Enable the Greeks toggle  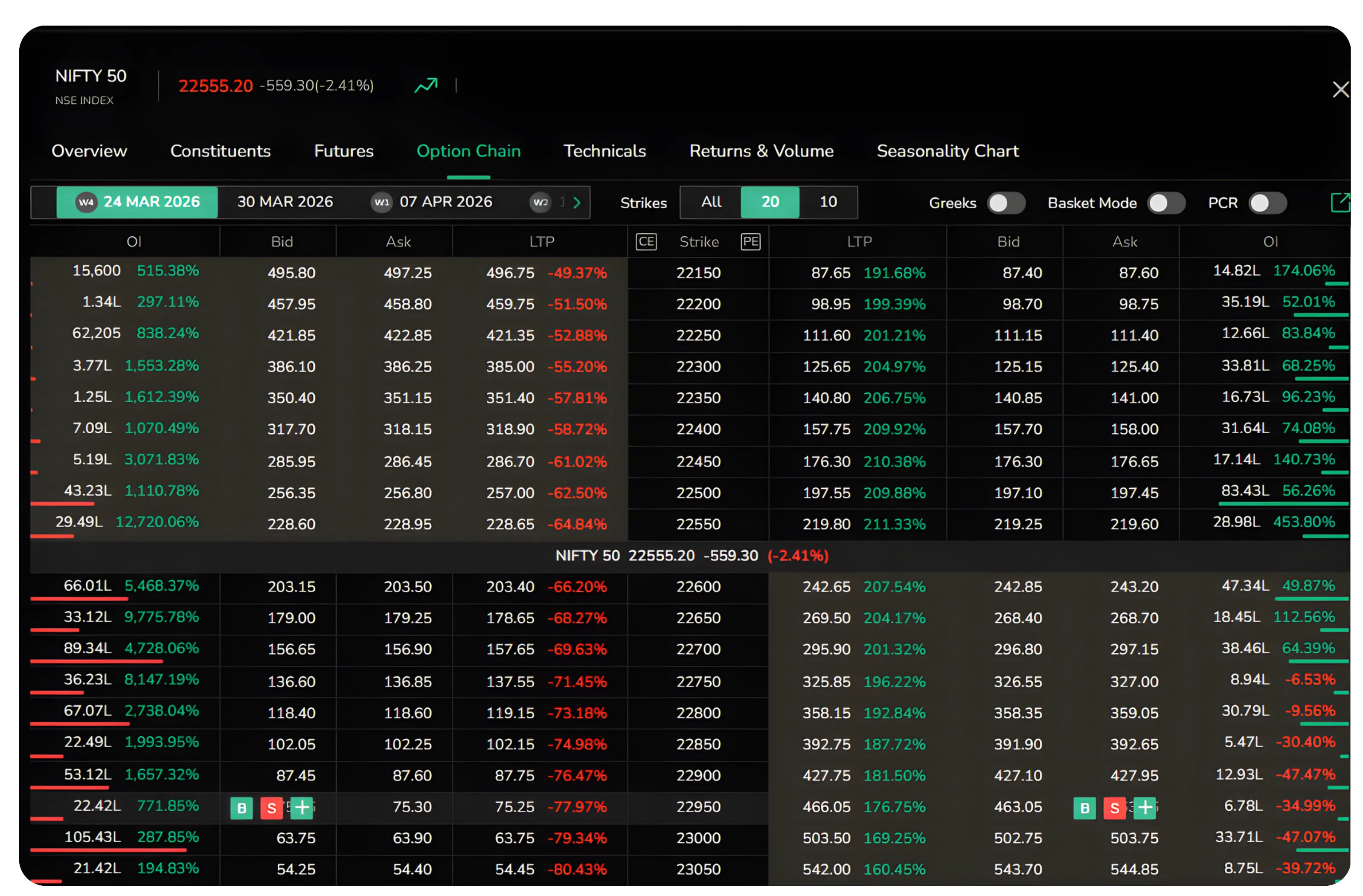(x=1006, y=203)
